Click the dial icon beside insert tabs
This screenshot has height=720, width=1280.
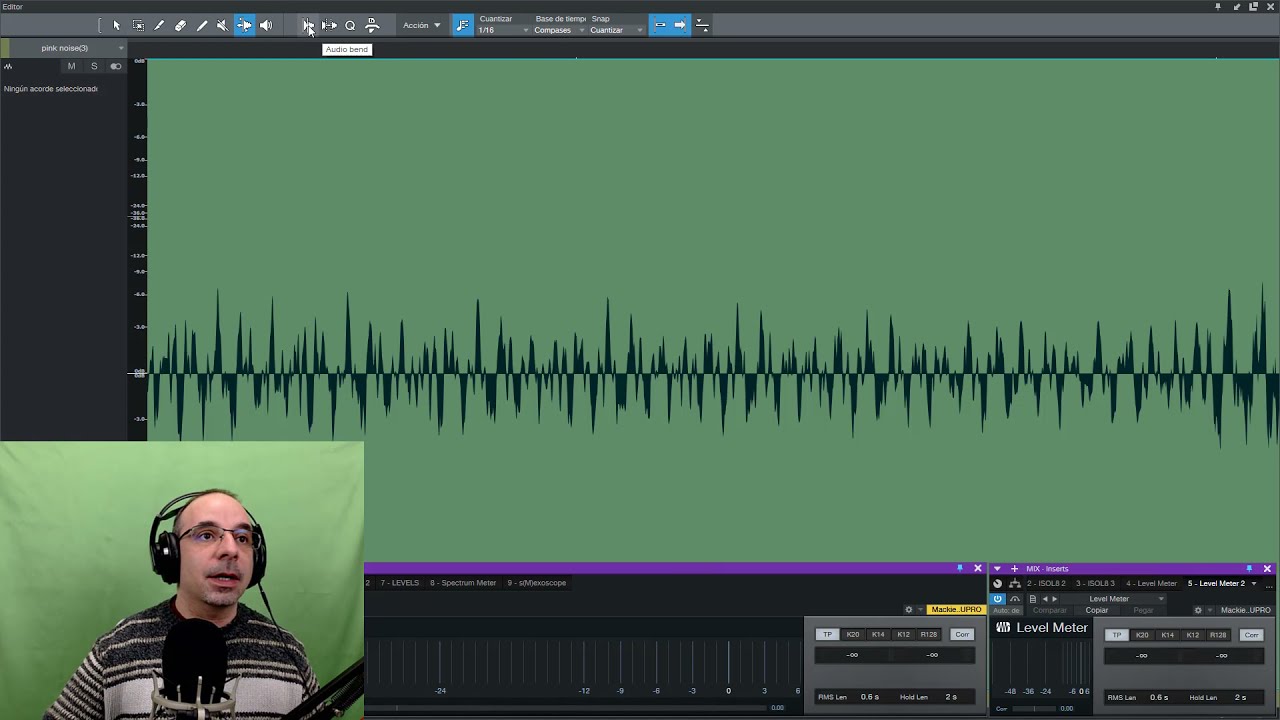997,583
